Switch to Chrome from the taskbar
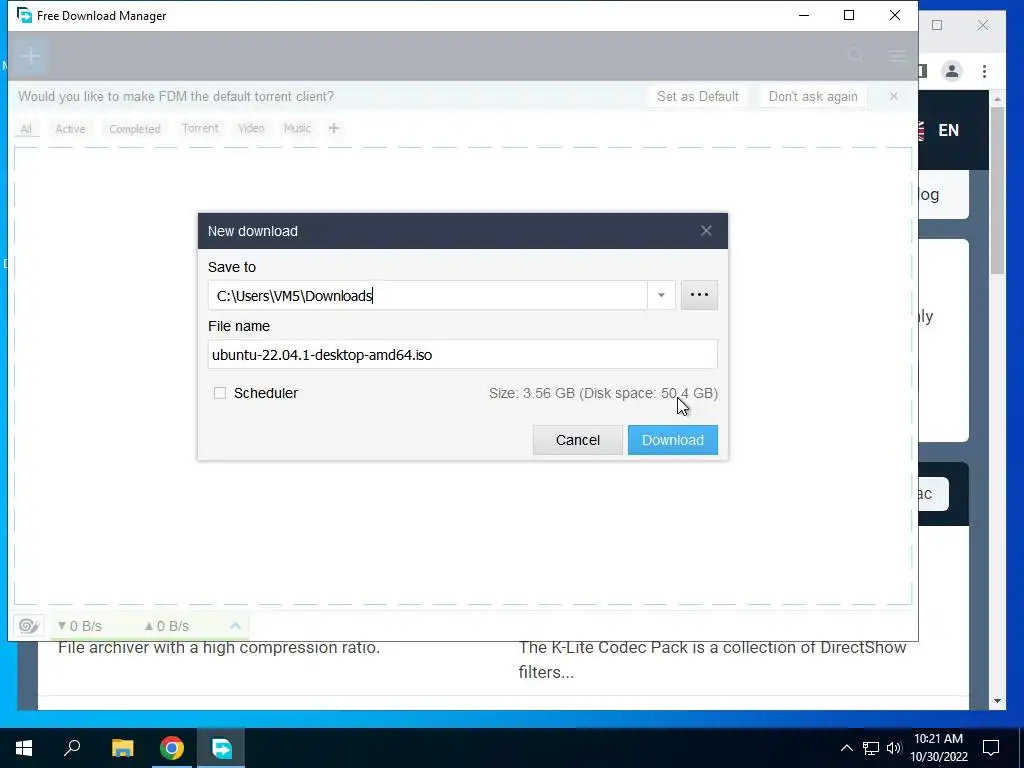Screen dimensions: 1024x768 click(x=172, y=748)
